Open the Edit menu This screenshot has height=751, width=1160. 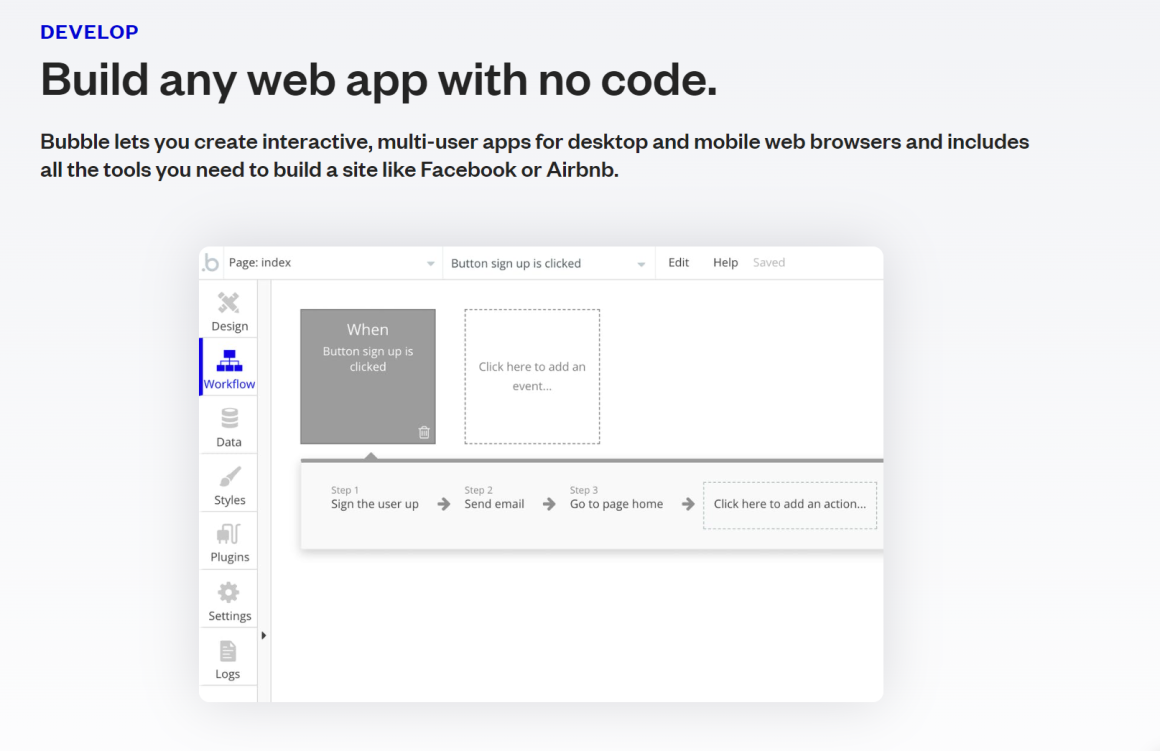[x=678, y=263]
